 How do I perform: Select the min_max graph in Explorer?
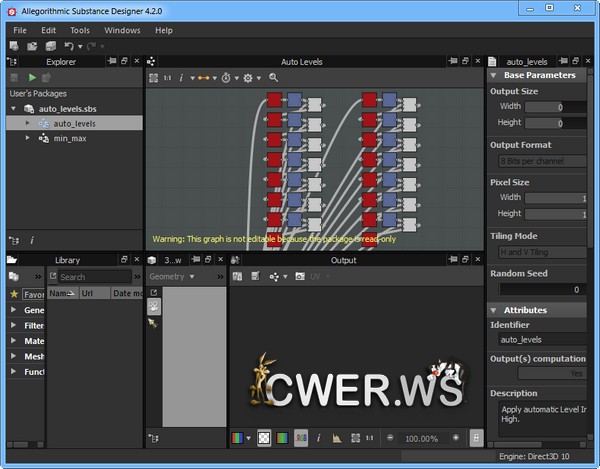click(x=70, y=138)
